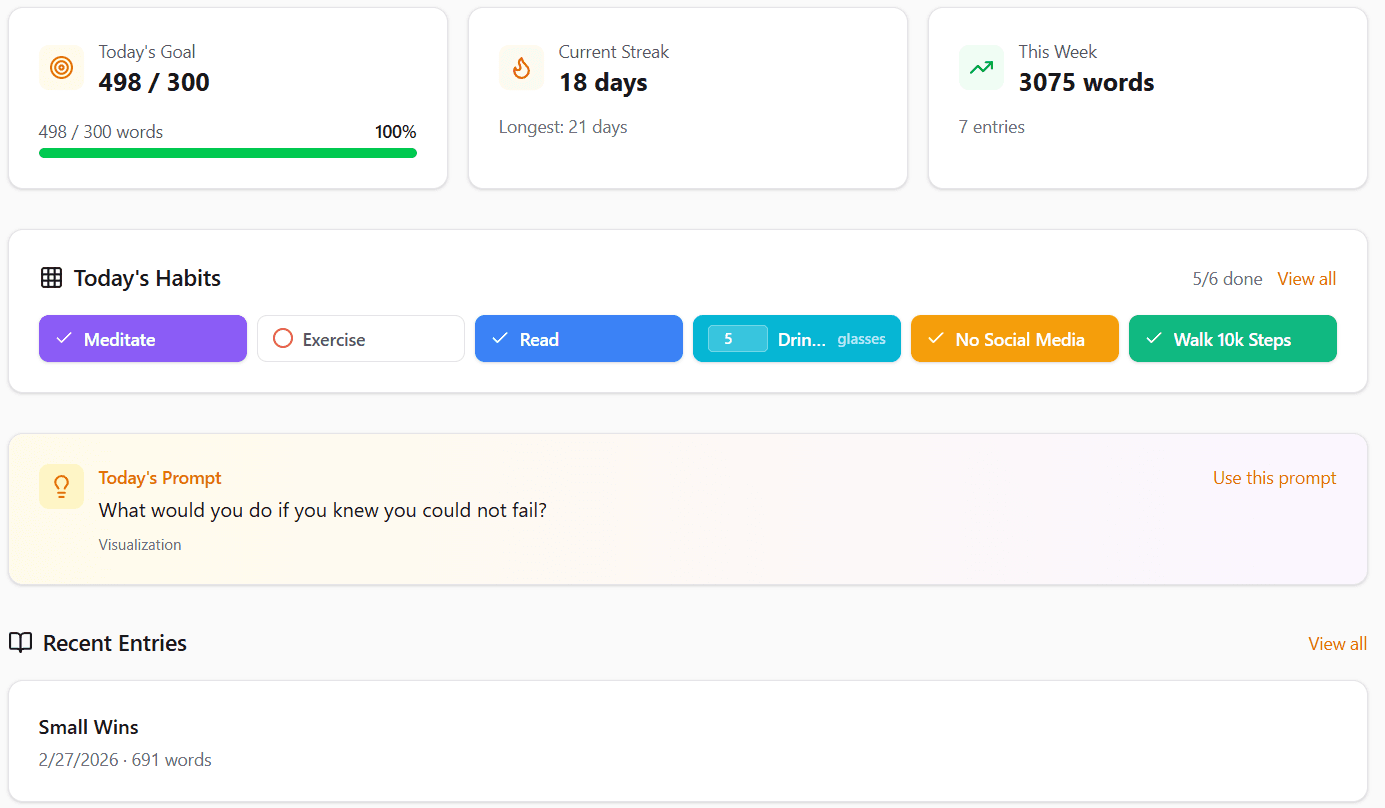Toggle the Meditate habit off
Screen dimensions: 1385x808
coord(142,339)
